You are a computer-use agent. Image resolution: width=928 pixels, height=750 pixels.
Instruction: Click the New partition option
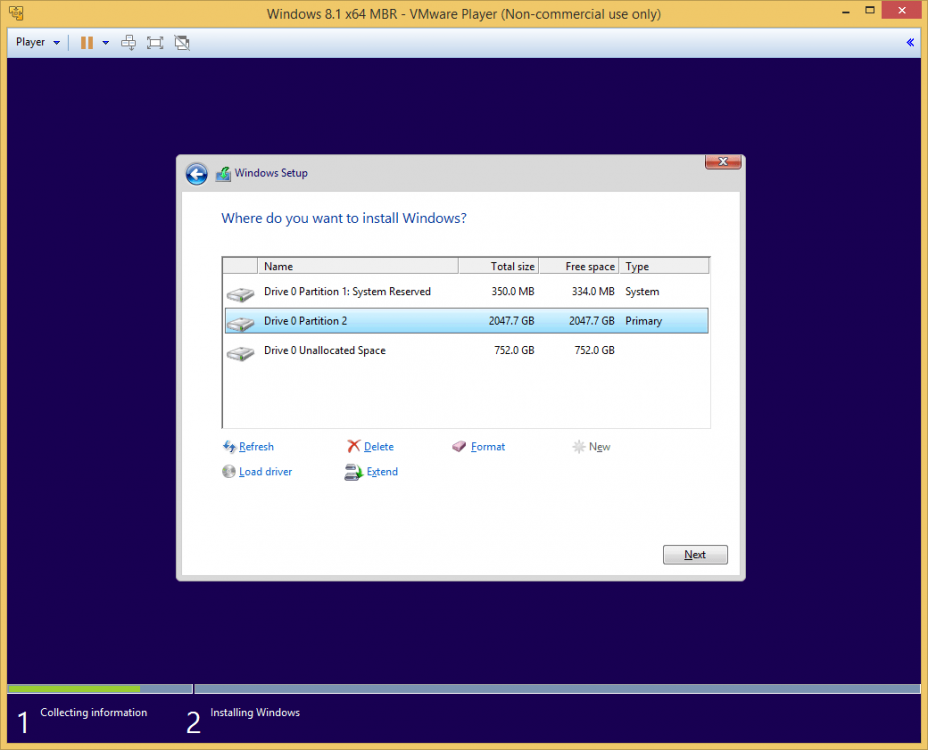pyautogui.click(x=591, y=446)
